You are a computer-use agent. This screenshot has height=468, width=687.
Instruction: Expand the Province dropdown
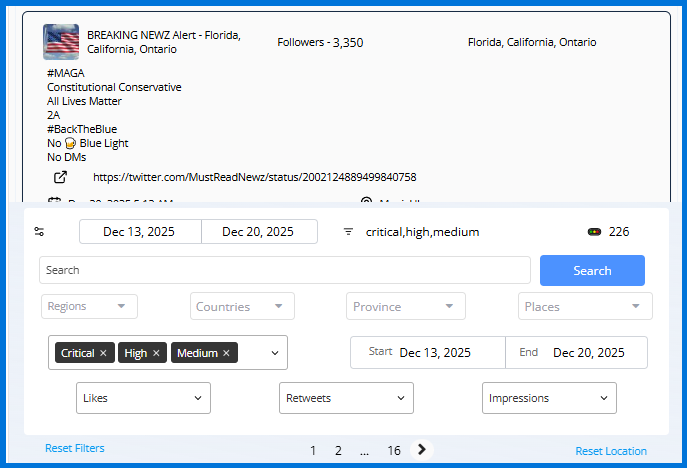tap(405, 306)
